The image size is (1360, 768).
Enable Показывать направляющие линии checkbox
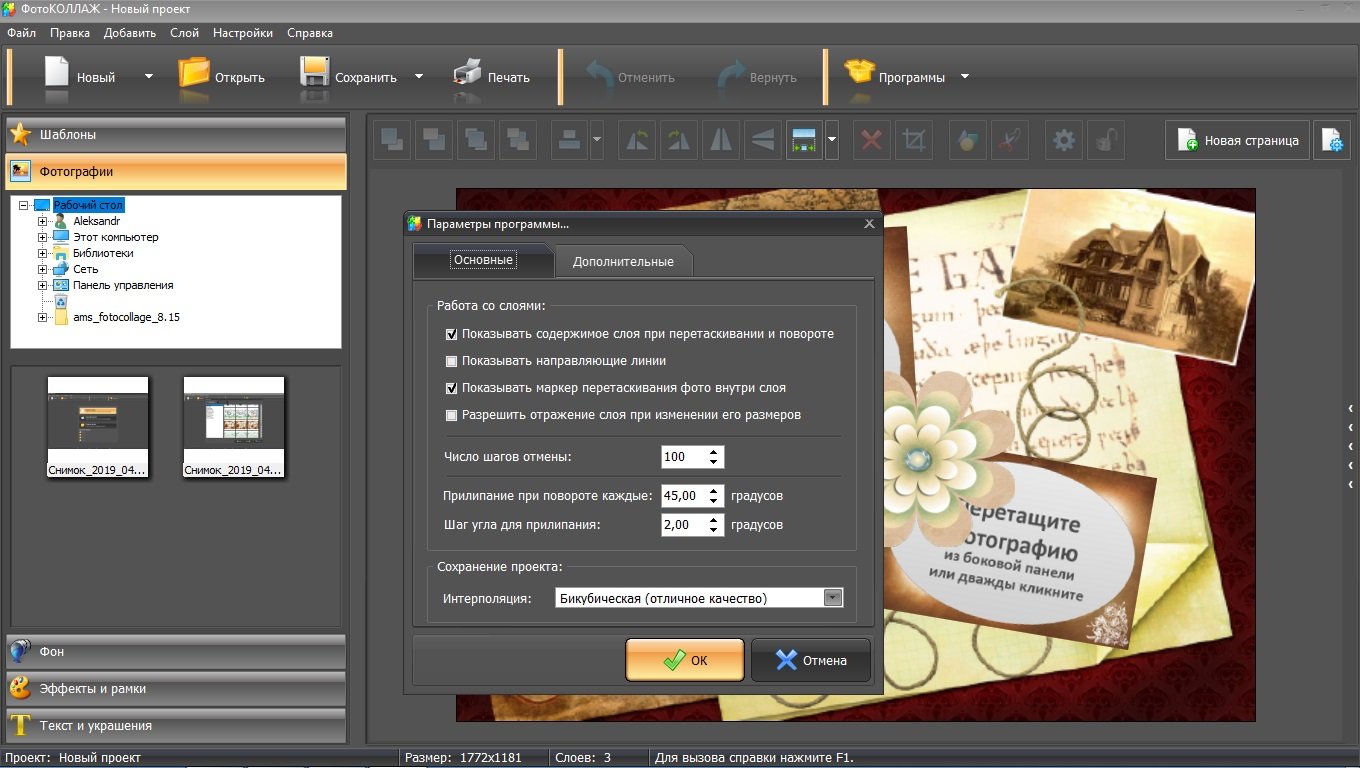point(451,361)
